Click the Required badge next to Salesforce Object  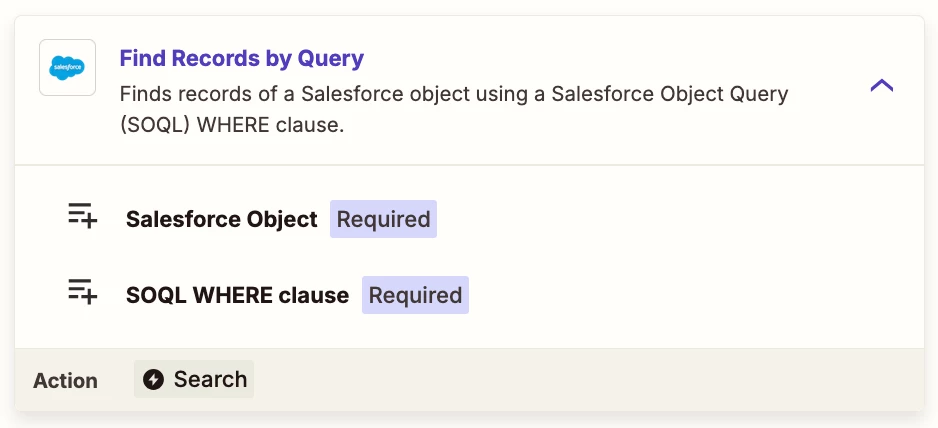coord(383,219)
